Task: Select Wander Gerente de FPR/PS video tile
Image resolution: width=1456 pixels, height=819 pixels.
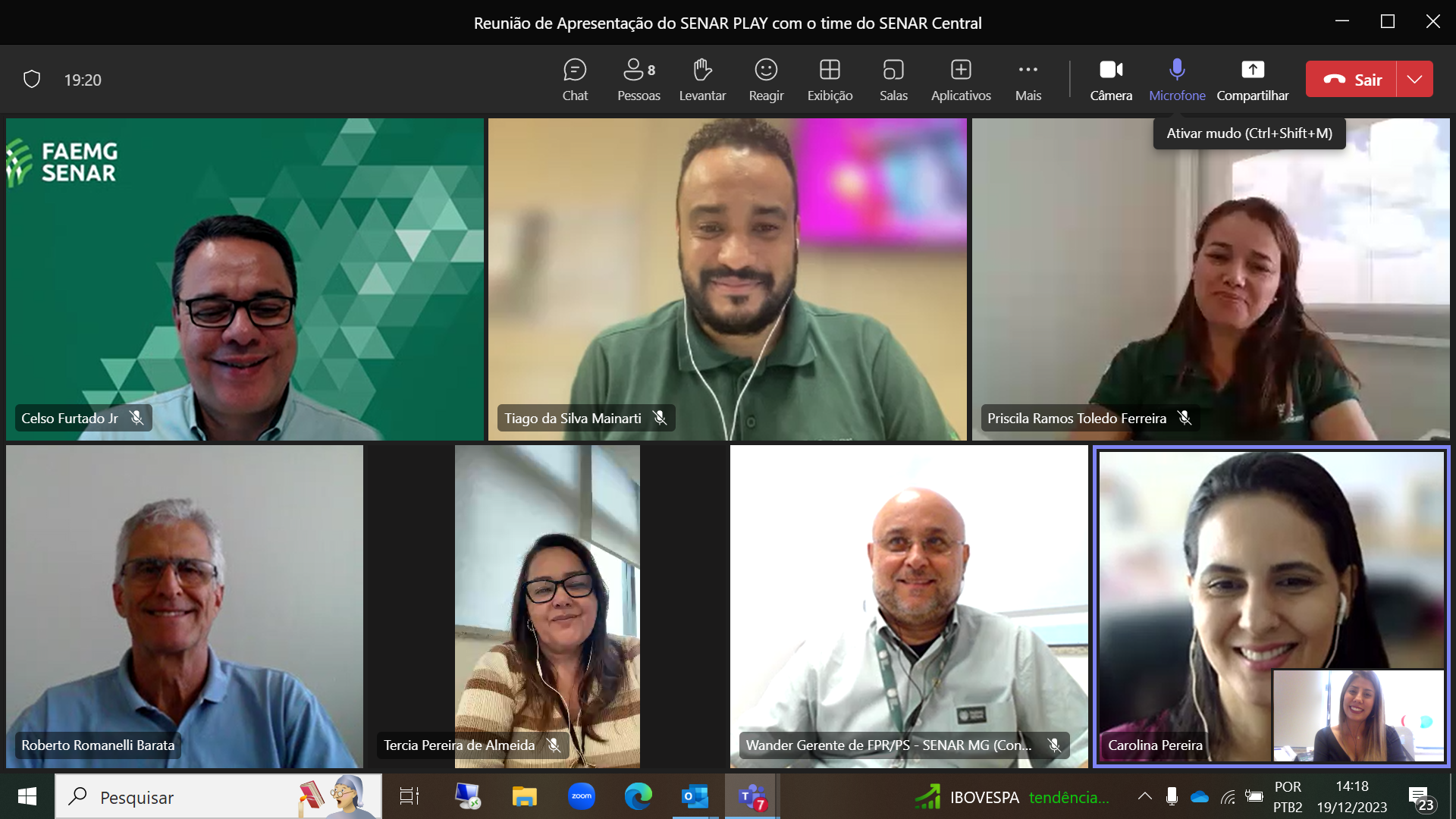Action: click(909, 607)
